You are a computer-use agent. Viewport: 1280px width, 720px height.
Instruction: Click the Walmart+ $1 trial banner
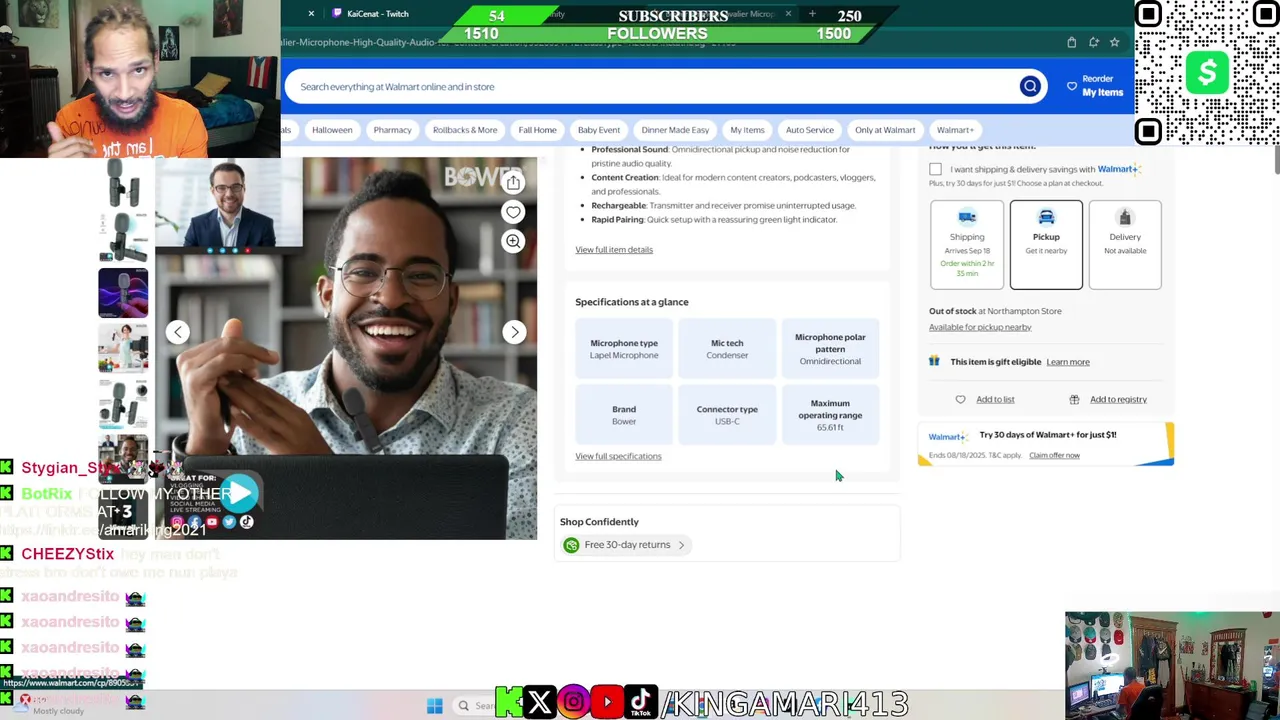pos(1046,444)
